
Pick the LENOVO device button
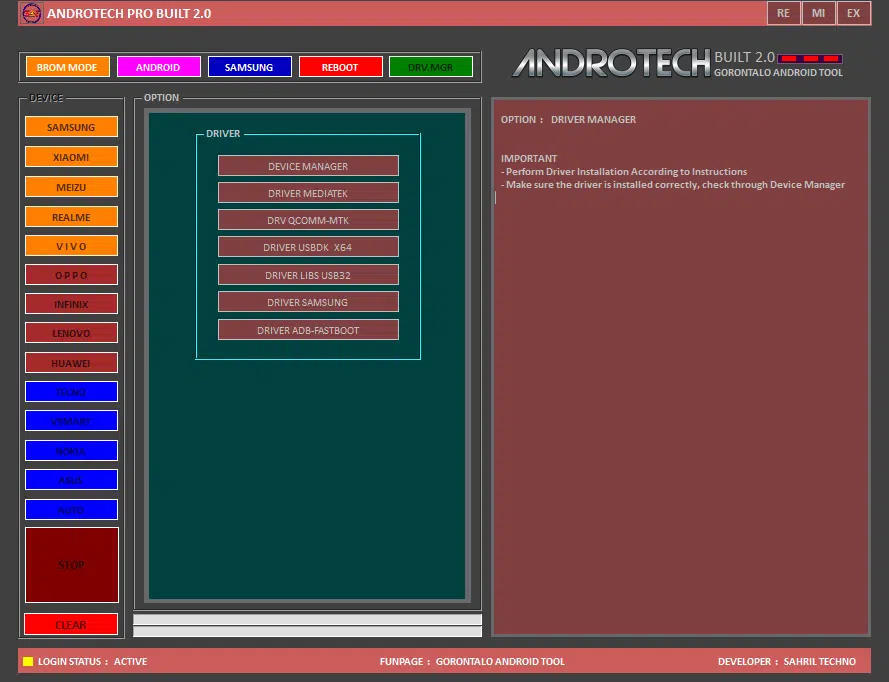(71, 333)
